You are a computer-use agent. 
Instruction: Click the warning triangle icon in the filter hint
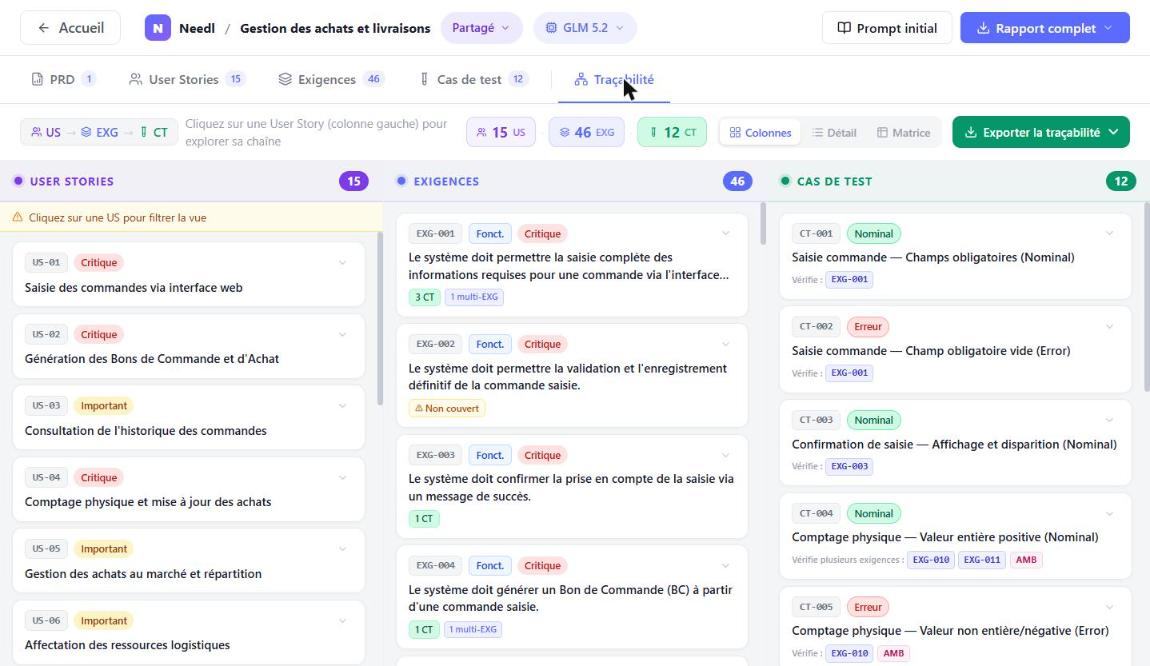click(18, 217)
